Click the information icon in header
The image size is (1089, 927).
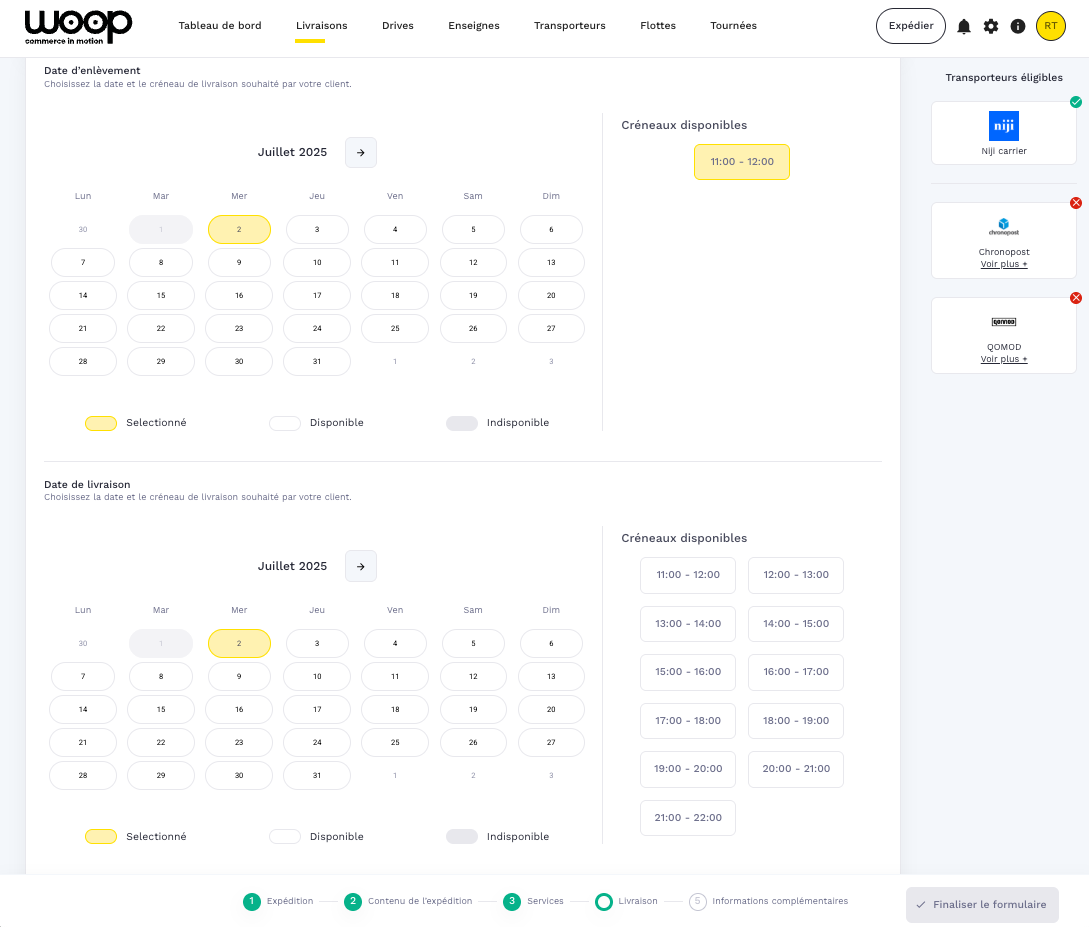pyautogui.click(x=1018, y=27)
